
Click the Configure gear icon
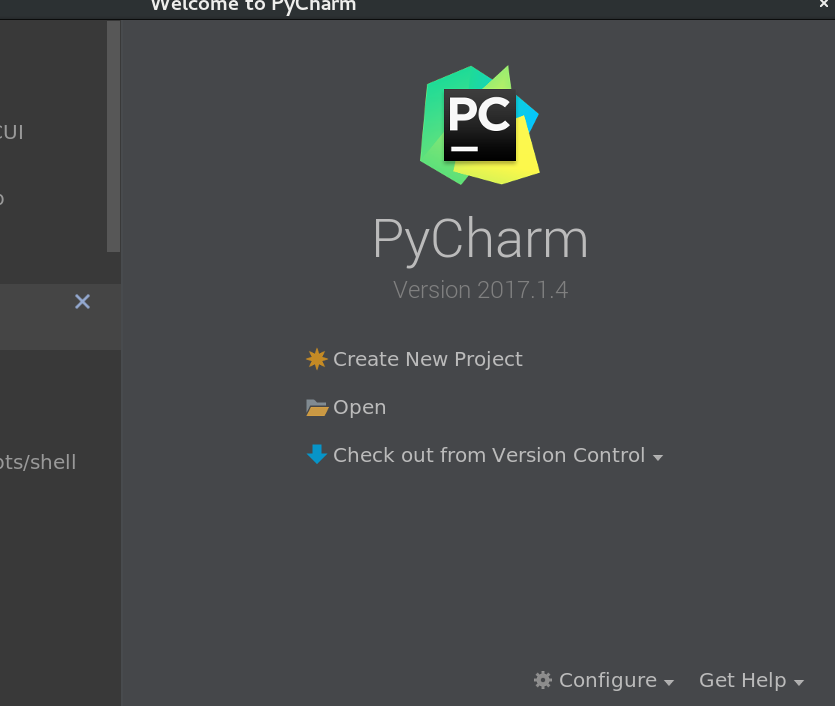[x=542, y=680]
